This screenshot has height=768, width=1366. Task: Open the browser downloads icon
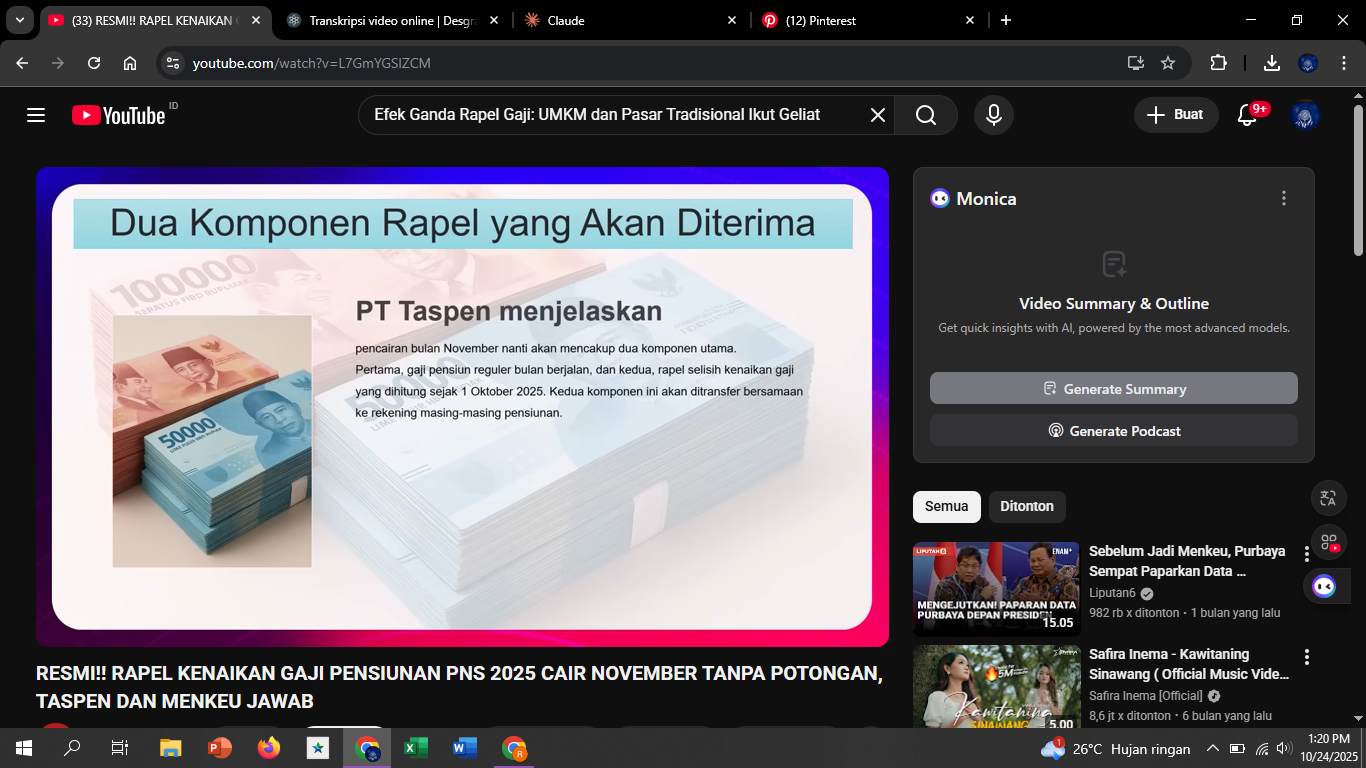(1272, 63)
